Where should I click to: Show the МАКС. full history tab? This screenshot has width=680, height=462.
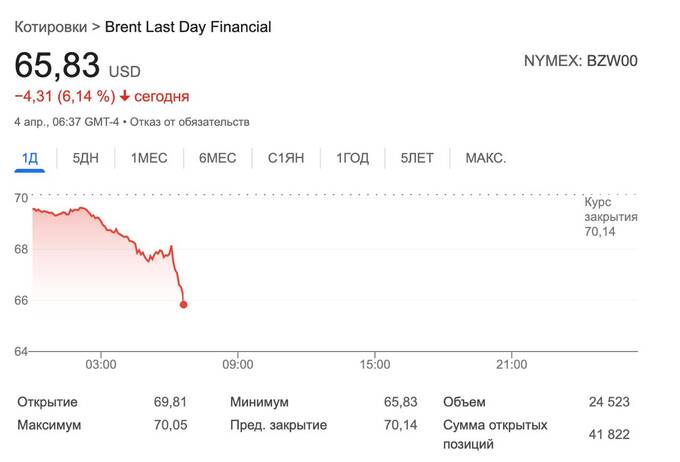pos(486,158)
